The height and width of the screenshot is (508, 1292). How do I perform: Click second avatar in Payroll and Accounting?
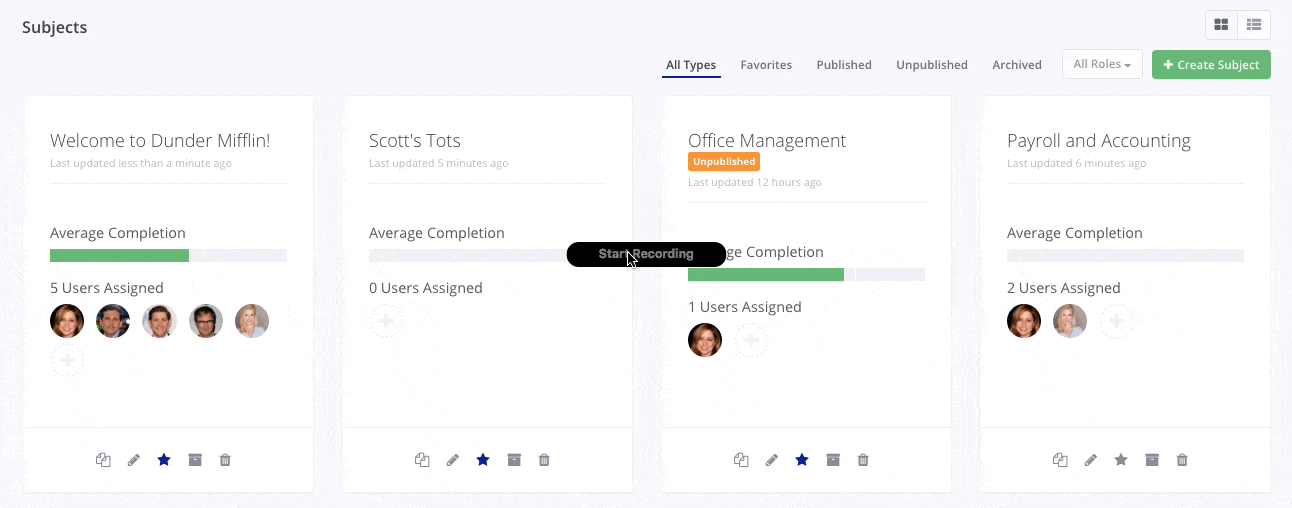(1070, 321)
